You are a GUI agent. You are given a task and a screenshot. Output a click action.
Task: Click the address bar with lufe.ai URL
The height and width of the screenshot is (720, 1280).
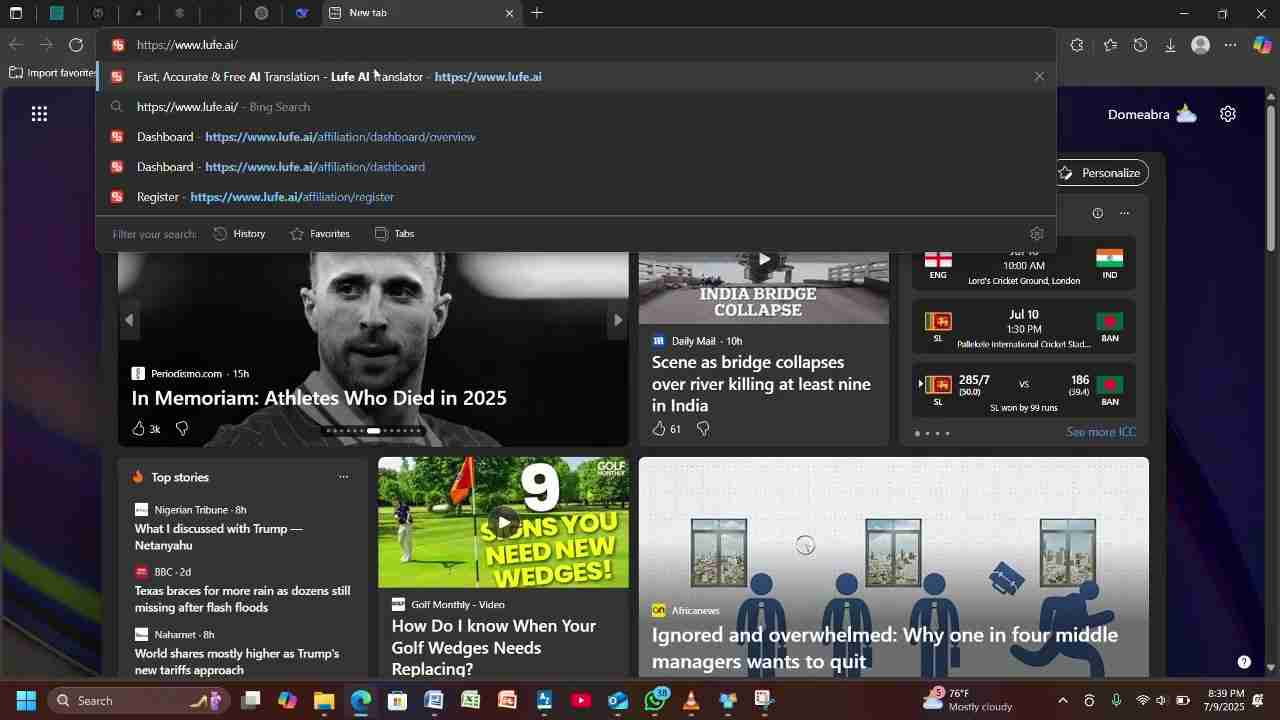[575, 45]
